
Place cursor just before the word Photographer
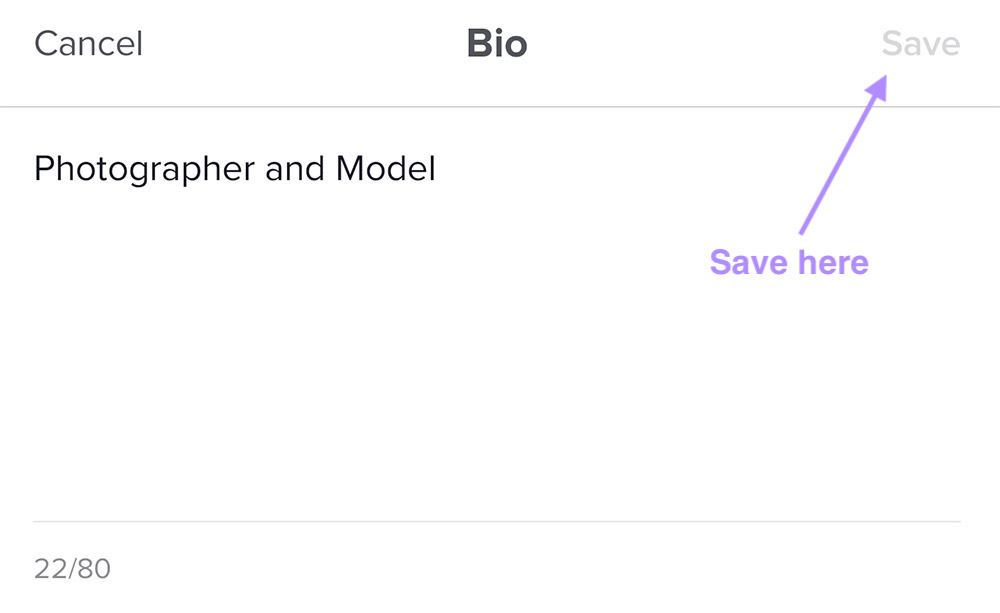(x=34, y=169)
